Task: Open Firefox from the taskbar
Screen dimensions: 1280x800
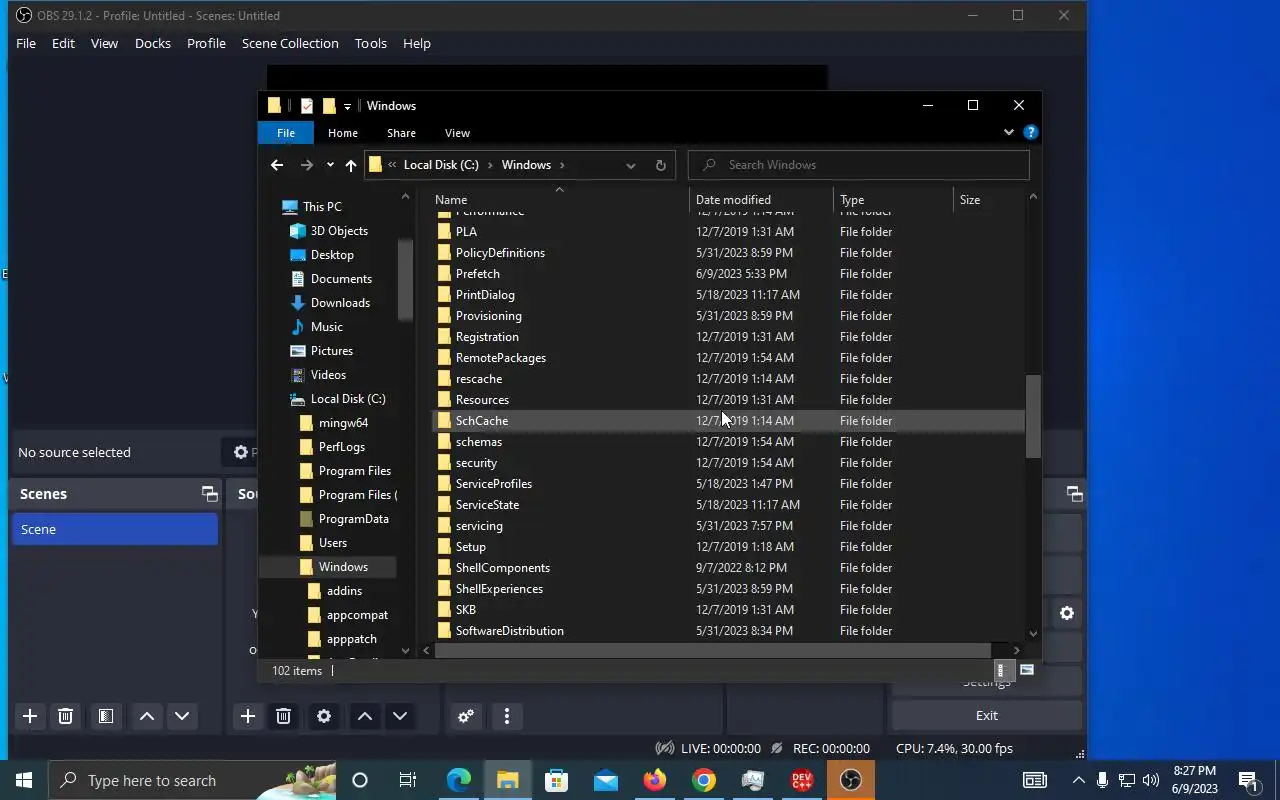Action: [655, 780]
